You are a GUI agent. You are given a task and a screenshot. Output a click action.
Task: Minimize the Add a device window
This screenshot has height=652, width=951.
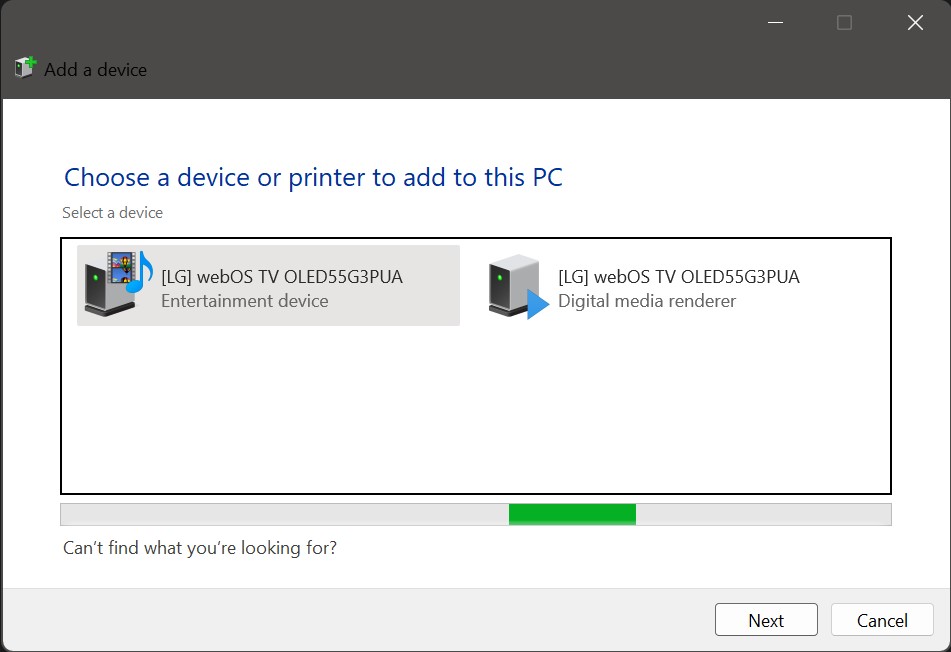[774, 23]
